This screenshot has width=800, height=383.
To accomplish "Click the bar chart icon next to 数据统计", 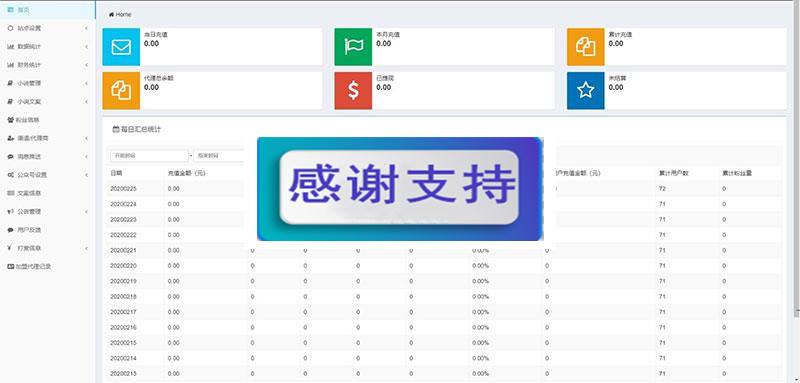I will coord(10,46).
